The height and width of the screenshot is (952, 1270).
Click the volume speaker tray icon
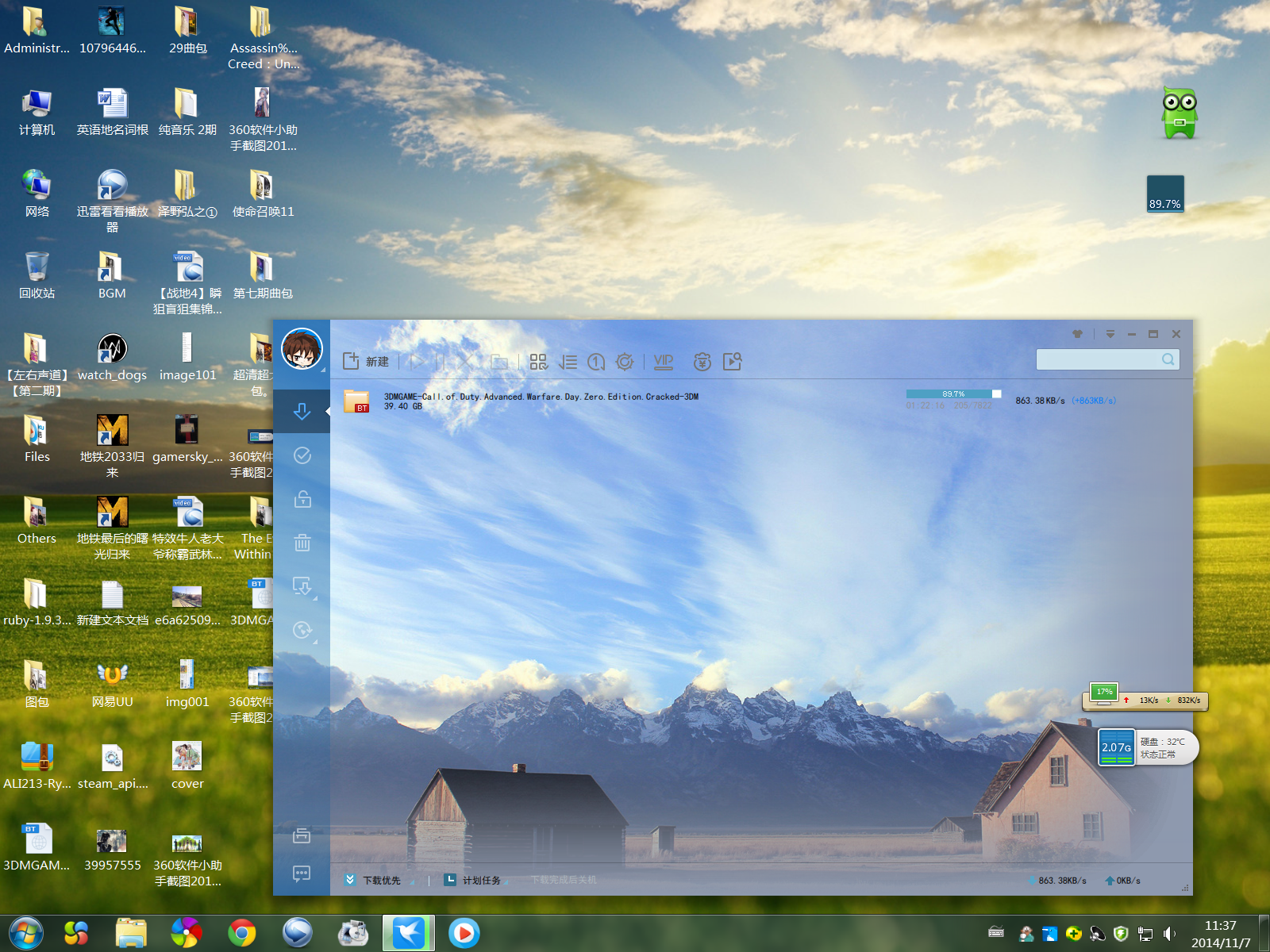tap(1168, 934)
